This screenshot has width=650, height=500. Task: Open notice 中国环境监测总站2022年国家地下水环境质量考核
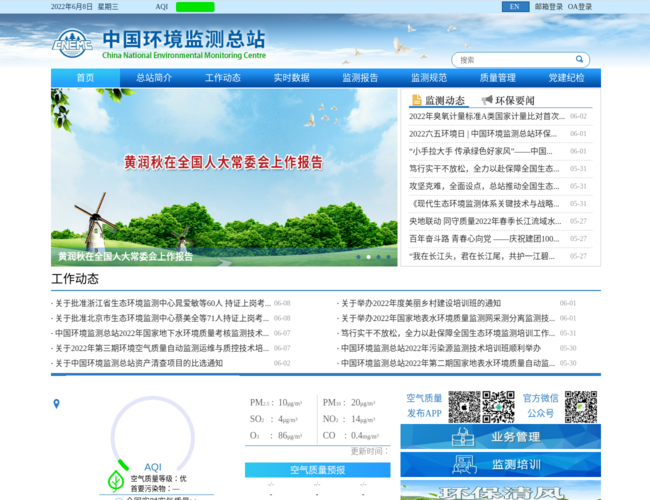[162, 333]
